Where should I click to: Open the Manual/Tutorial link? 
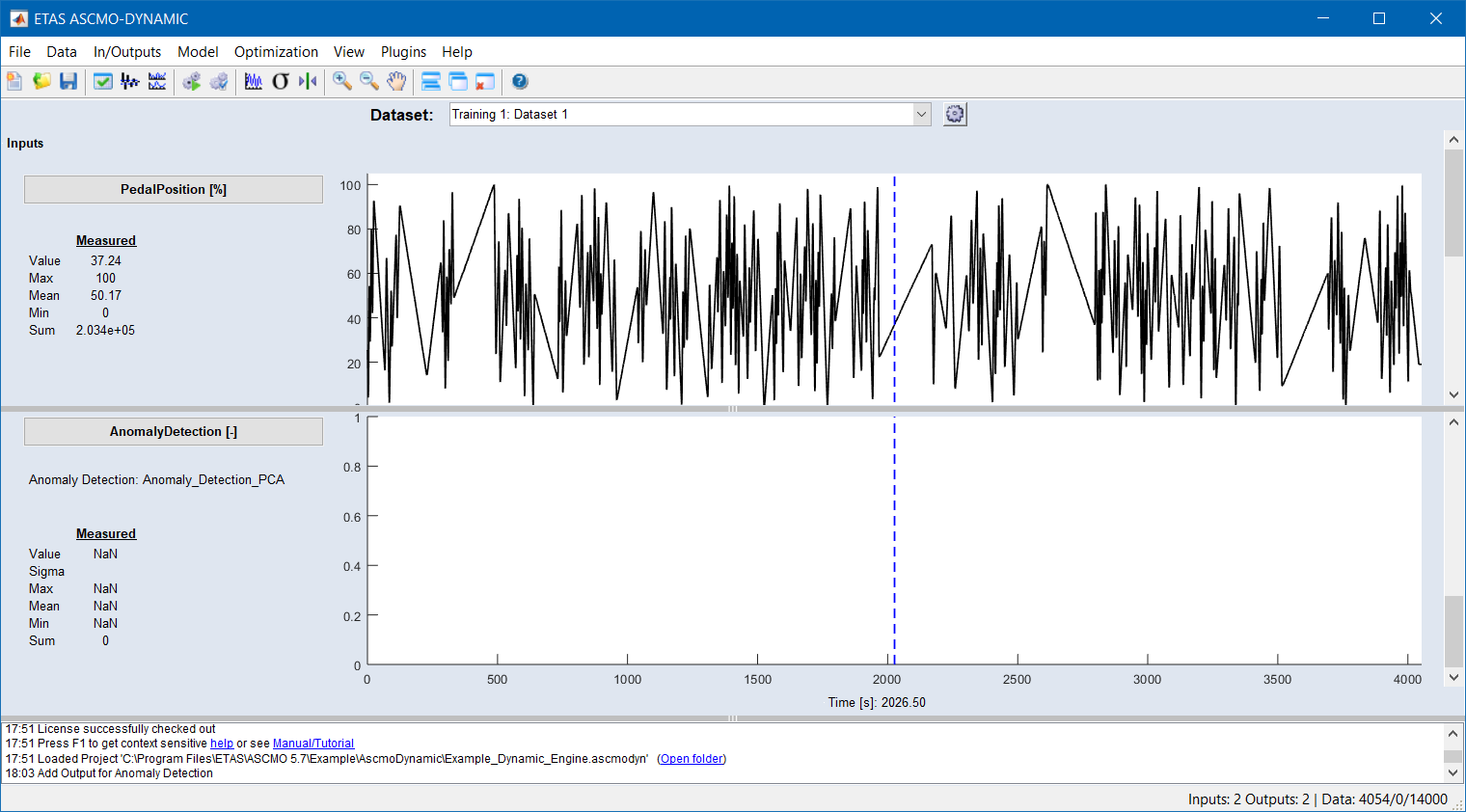(313, 744)
